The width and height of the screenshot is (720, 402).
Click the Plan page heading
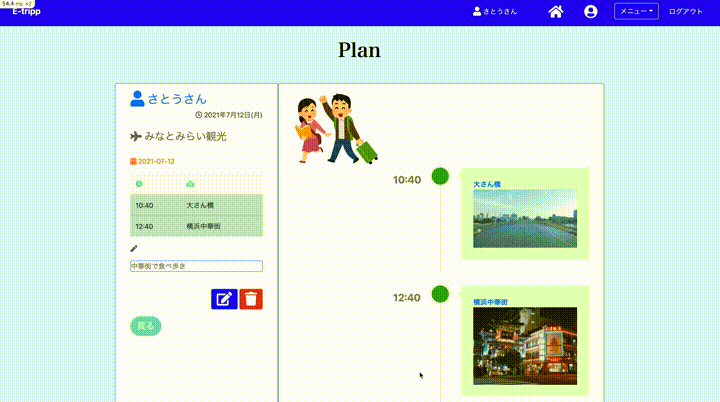pos(360,50)
